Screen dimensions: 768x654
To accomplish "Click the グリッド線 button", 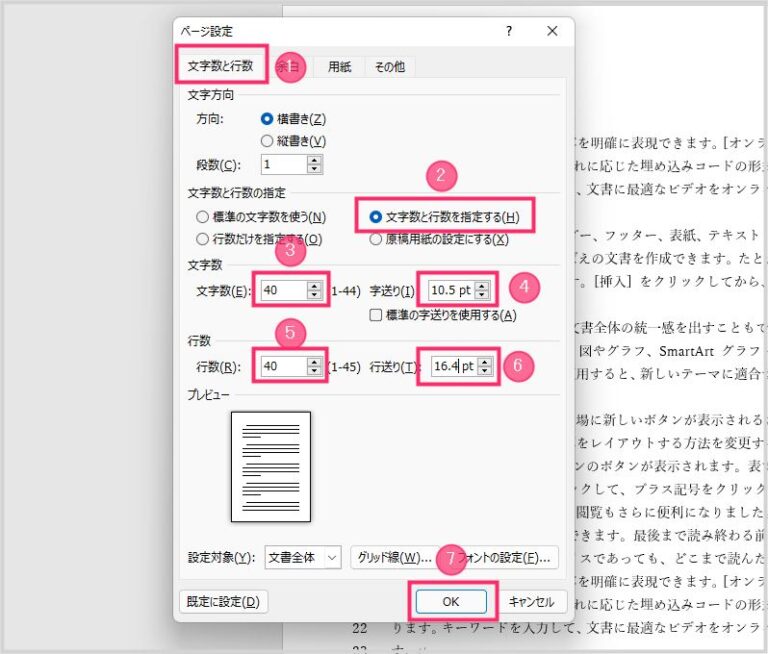I will 394,557.
